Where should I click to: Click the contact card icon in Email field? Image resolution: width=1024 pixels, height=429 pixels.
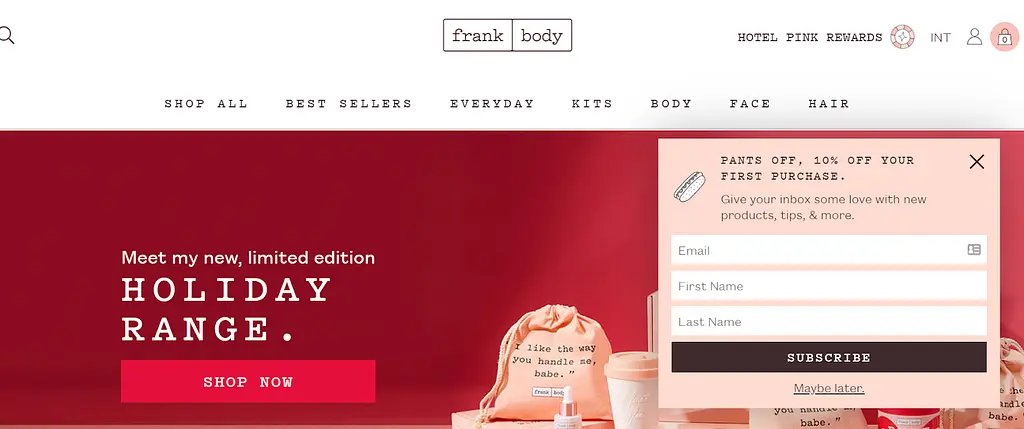click(974, 249)
